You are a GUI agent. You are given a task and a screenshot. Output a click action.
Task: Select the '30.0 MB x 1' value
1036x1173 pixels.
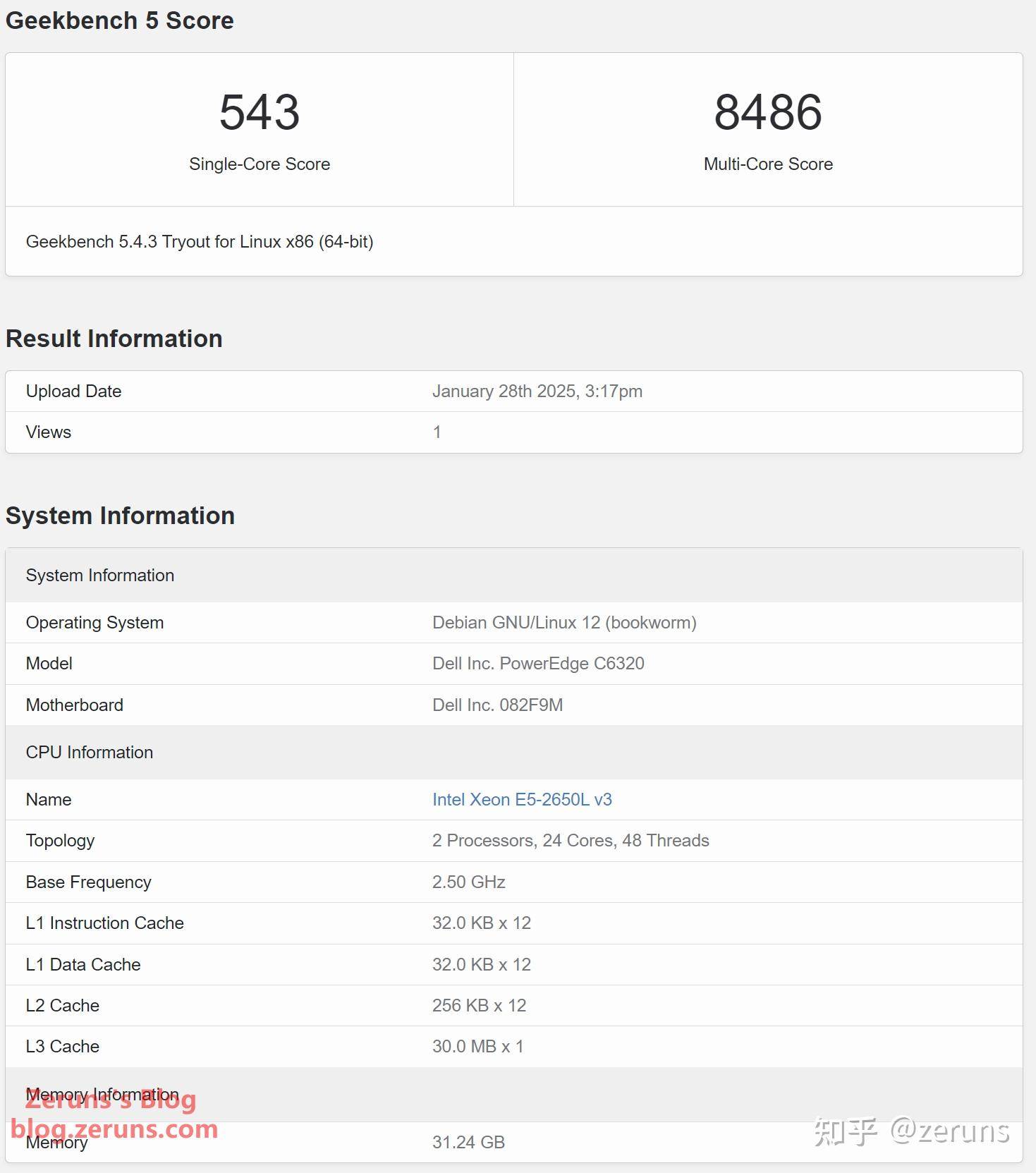[478, 1047]
